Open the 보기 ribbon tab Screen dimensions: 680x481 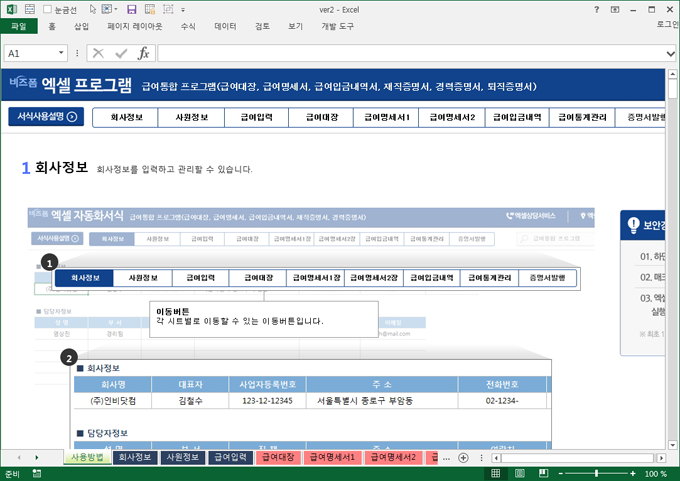coord(295,26)
